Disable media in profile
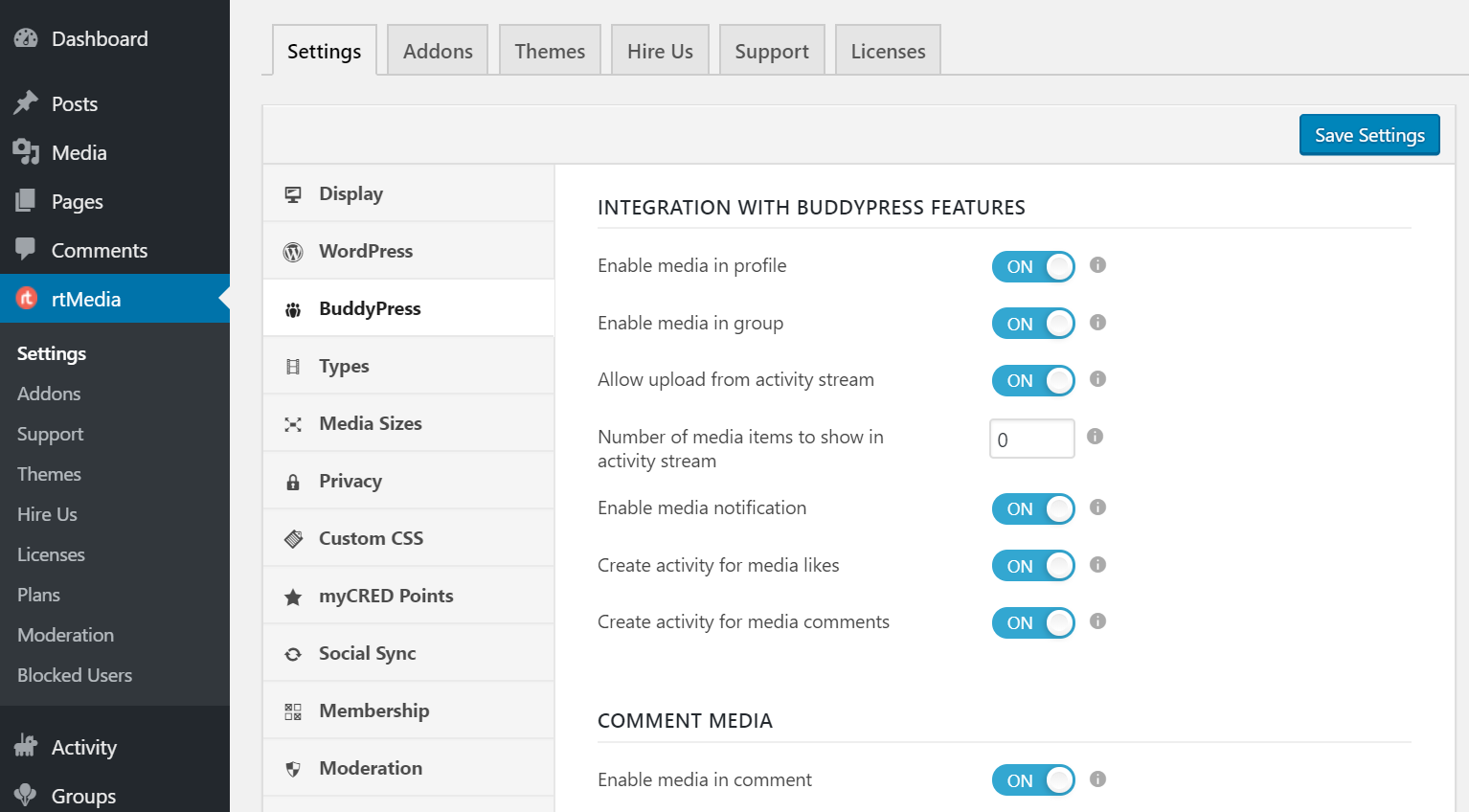 pyautogui.click(x=1033, y=266)
